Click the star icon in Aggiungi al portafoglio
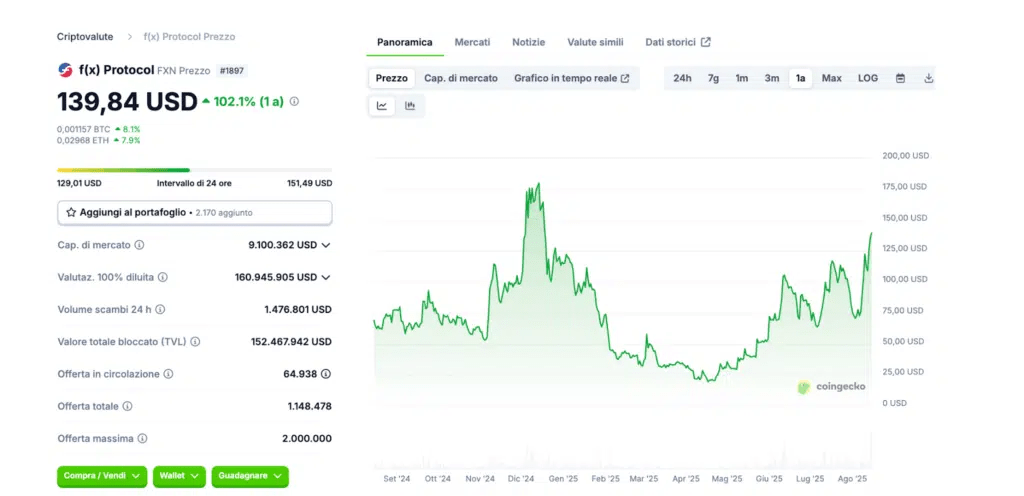Viewport: 1024px width, 496px height. click(x=71, y=213)
